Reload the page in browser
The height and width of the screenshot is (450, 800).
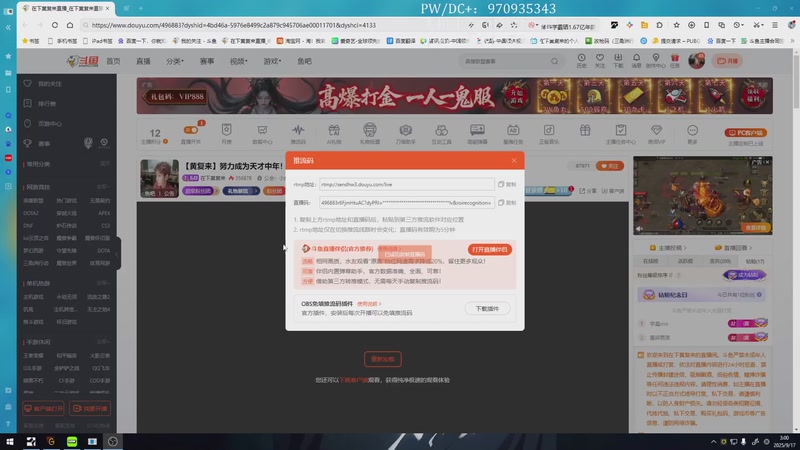pyautogui.click(x=55, y=25)
